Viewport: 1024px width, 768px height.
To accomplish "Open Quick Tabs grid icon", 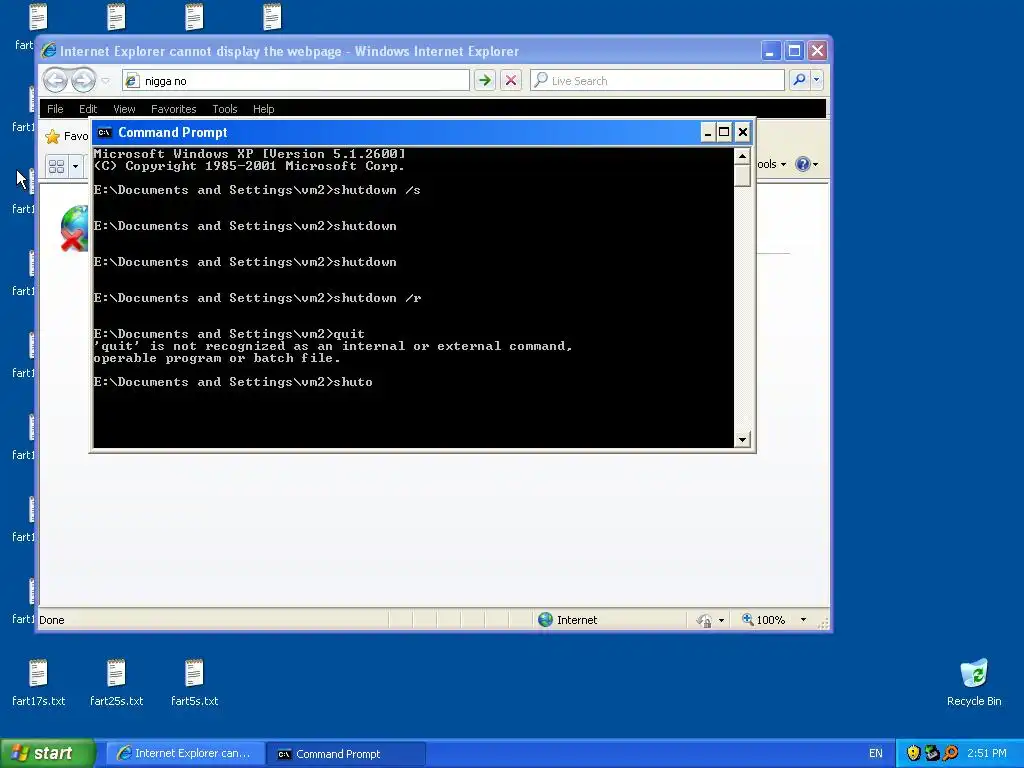I will tap(56, 166).
